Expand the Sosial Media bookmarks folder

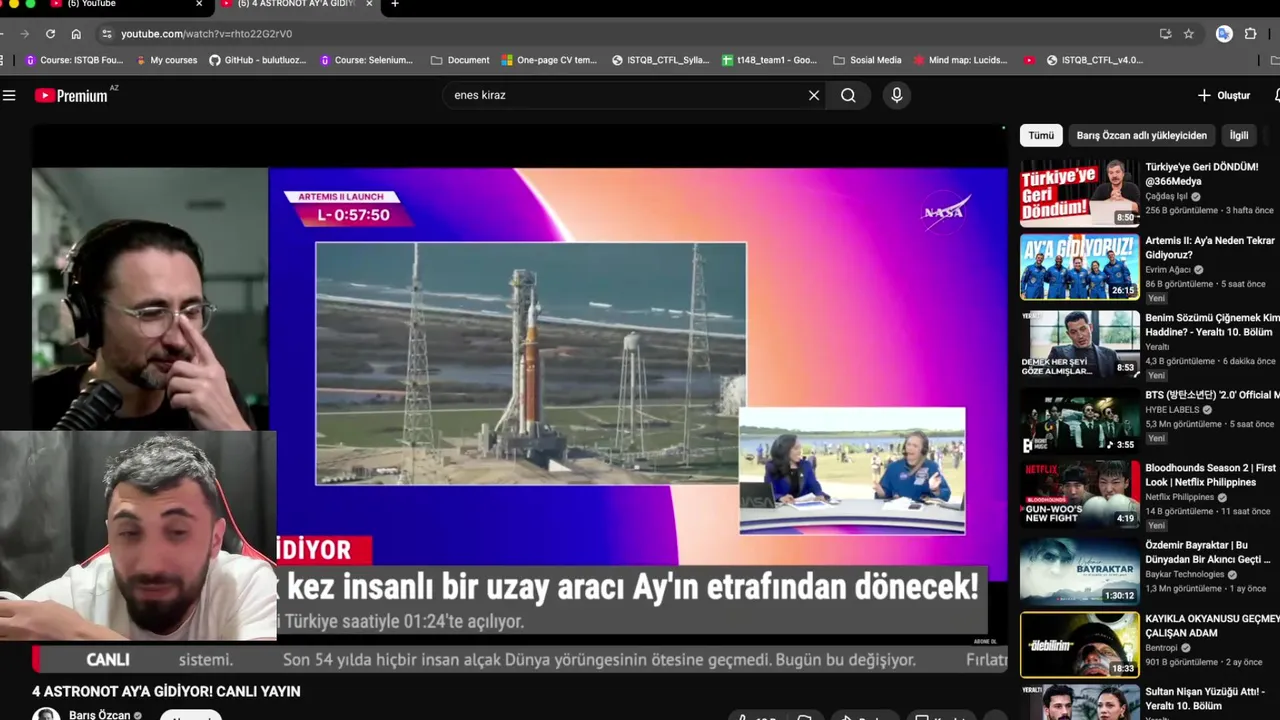(867, 60)
